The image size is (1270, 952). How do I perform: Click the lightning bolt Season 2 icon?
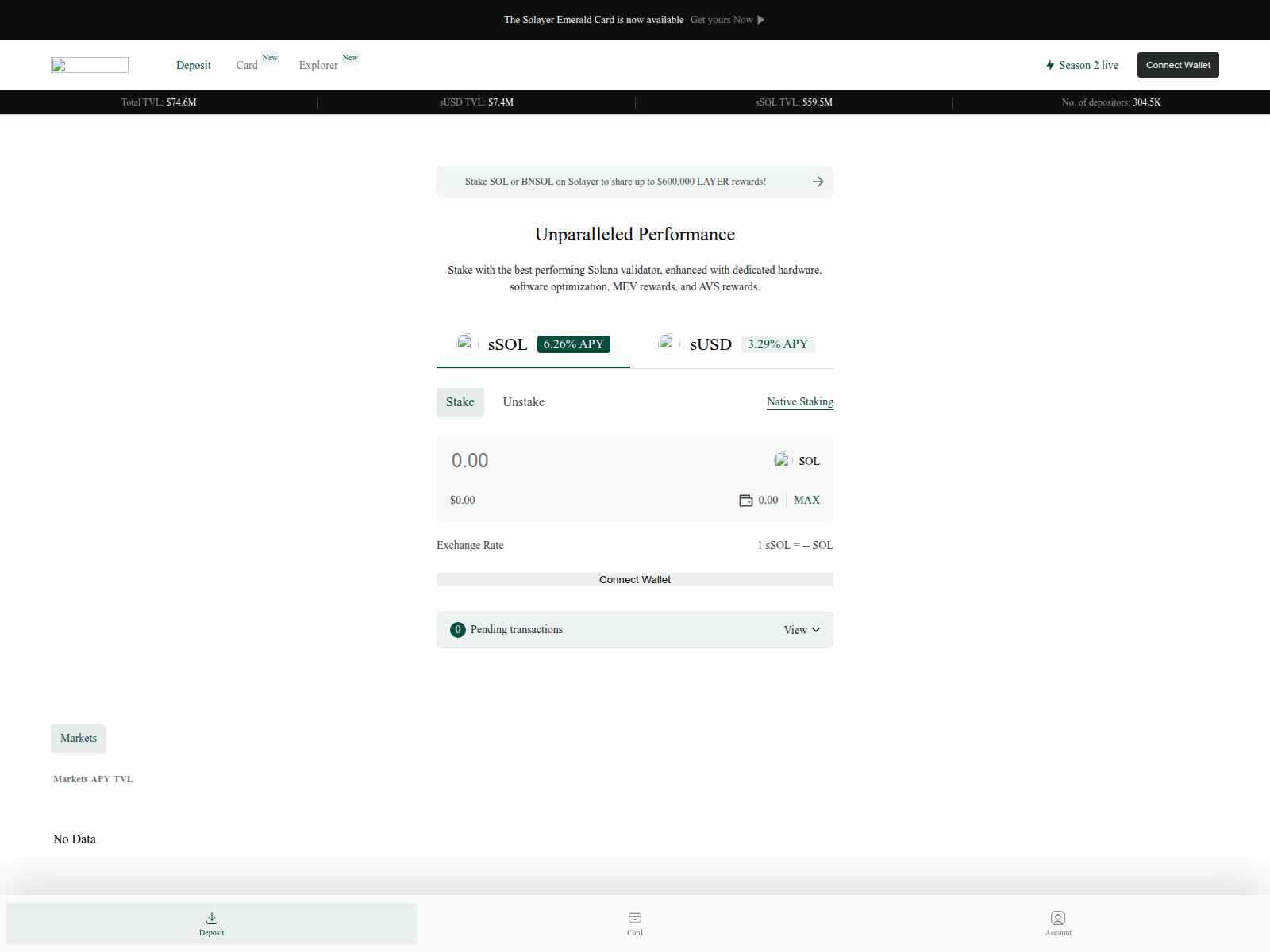click(1050, 65)
